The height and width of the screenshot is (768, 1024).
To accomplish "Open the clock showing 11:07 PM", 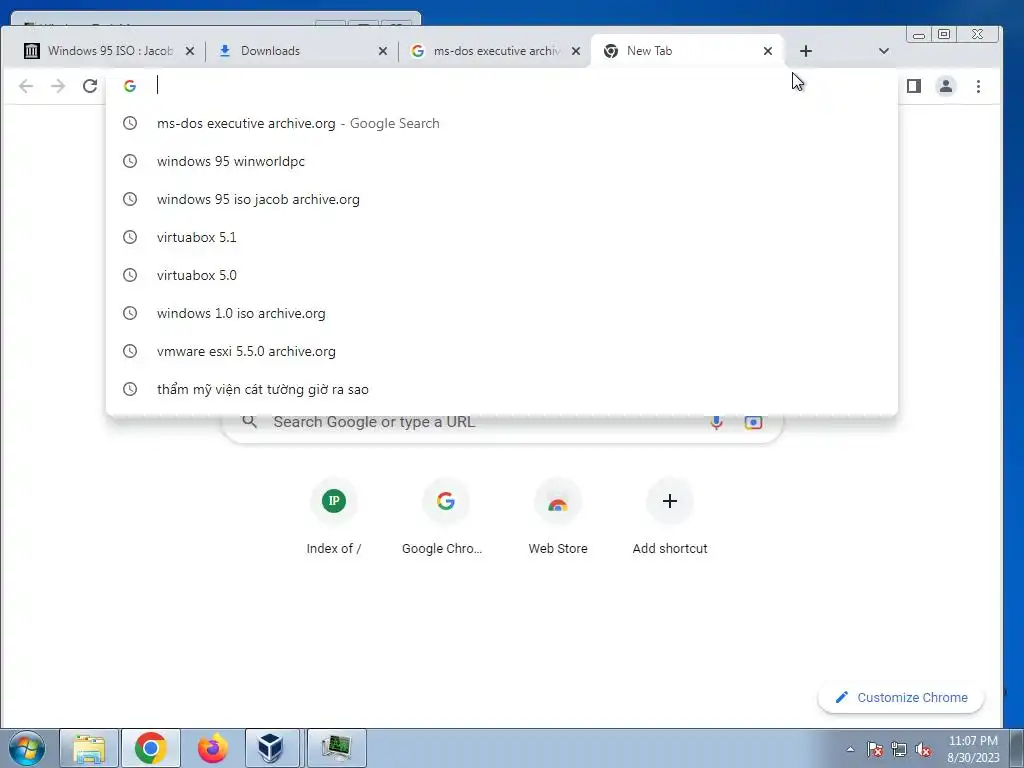I will point(973,749).
